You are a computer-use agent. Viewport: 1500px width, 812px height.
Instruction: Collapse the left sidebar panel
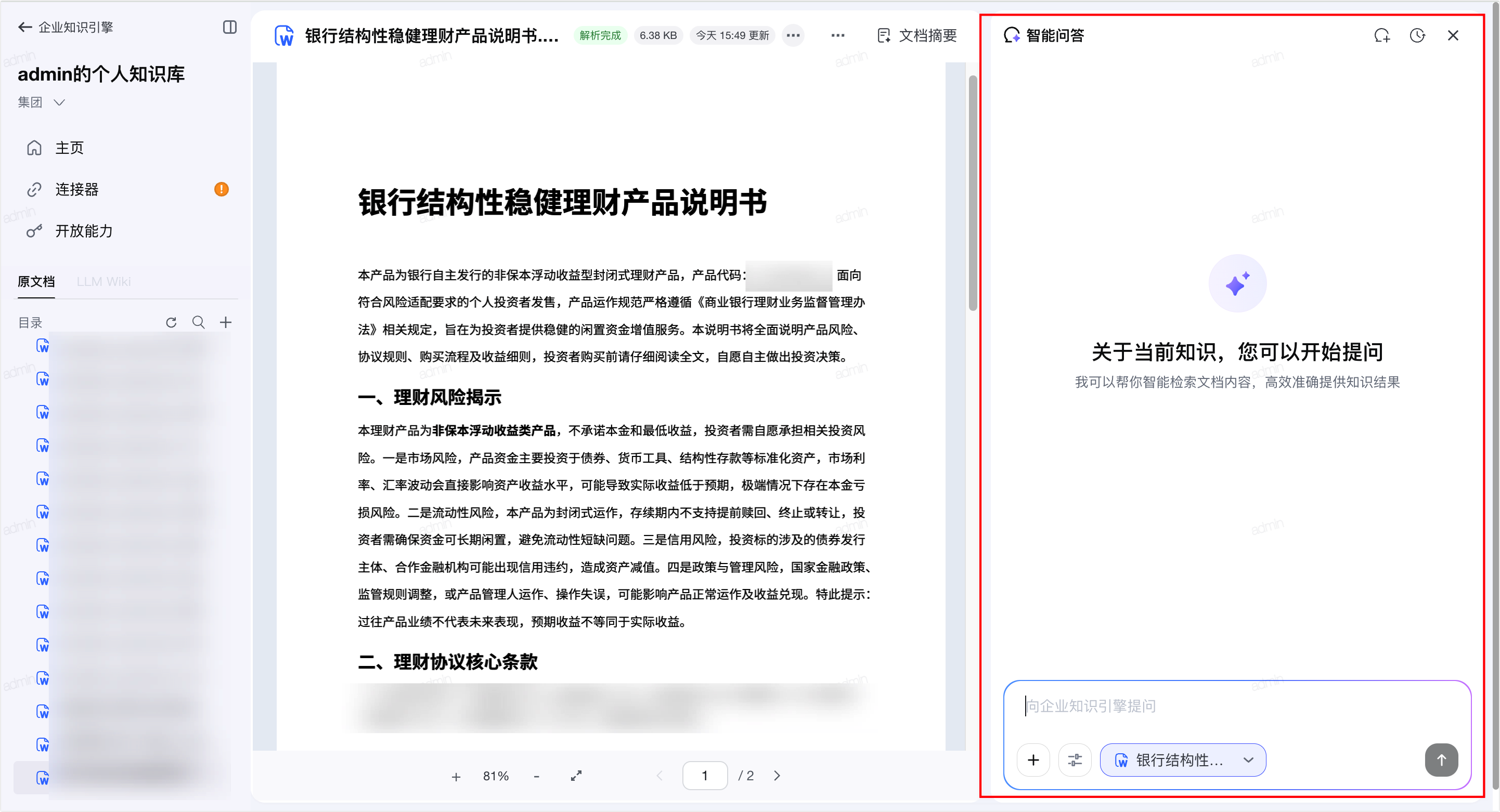point(229,28)
